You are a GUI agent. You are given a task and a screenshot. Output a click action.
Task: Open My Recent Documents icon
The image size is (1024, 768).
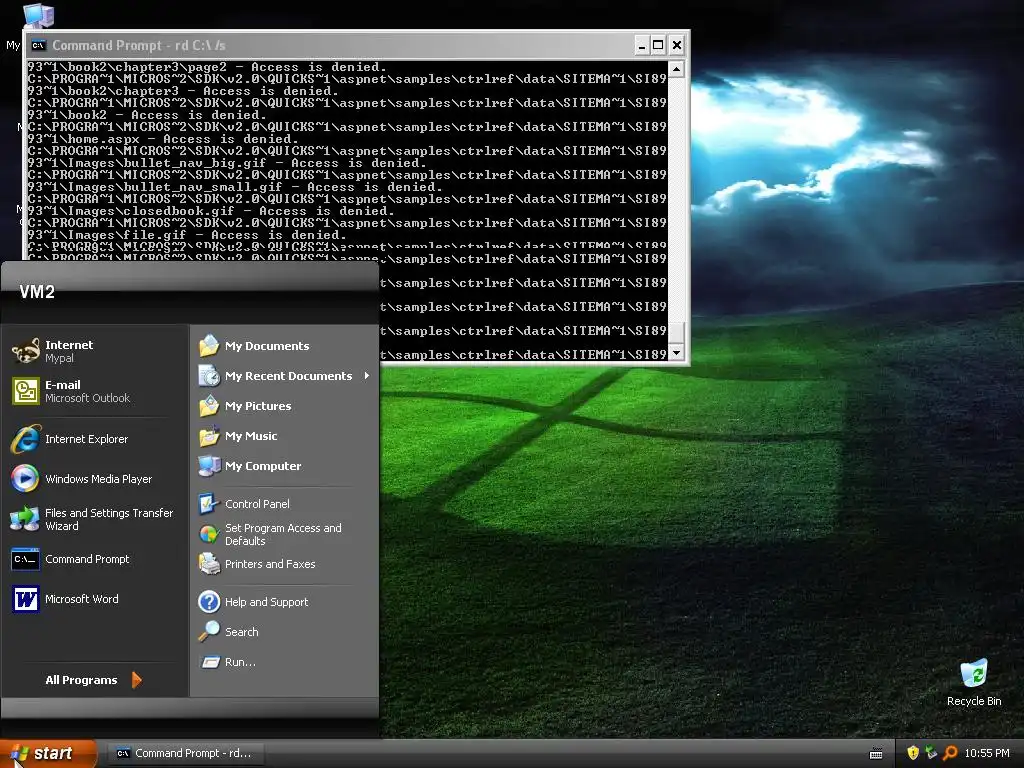coord(209,376)
